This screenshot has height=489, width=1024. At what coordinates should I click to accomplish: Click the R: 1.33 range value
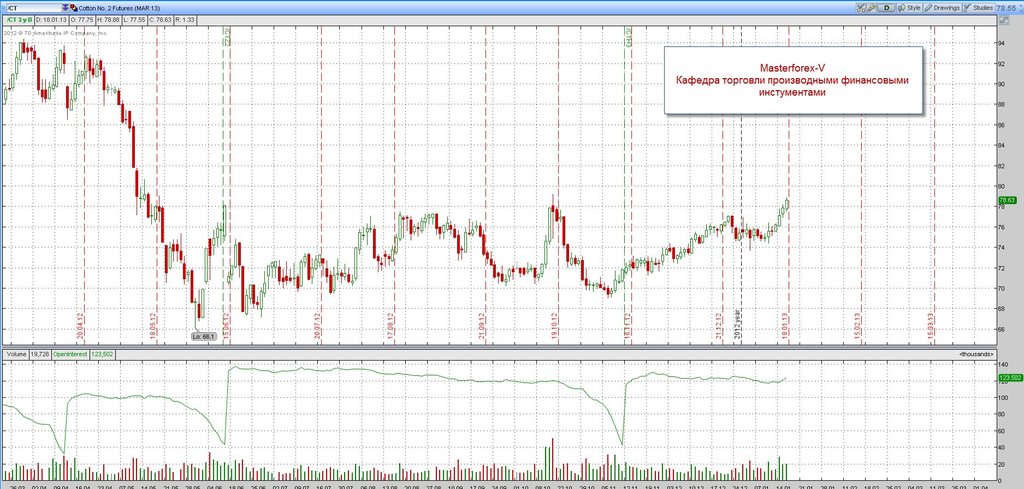[x=185, y=20]
